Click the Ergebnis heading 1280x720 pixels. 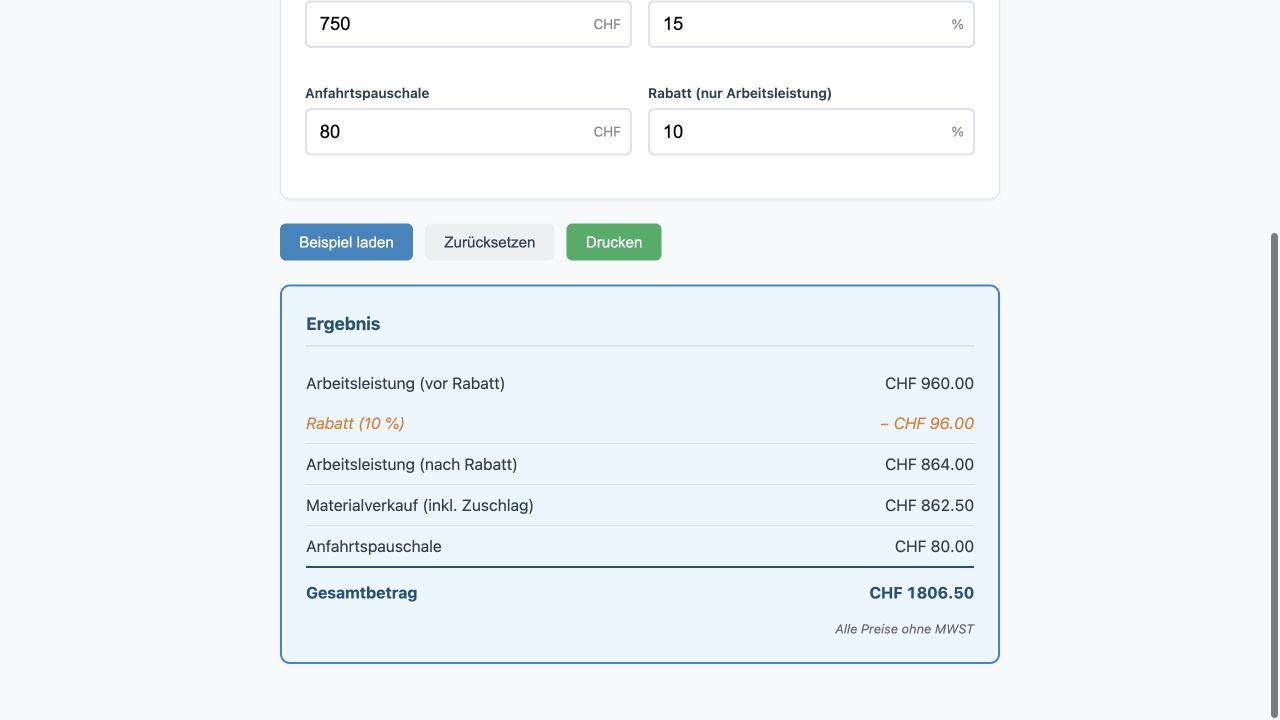343,324
